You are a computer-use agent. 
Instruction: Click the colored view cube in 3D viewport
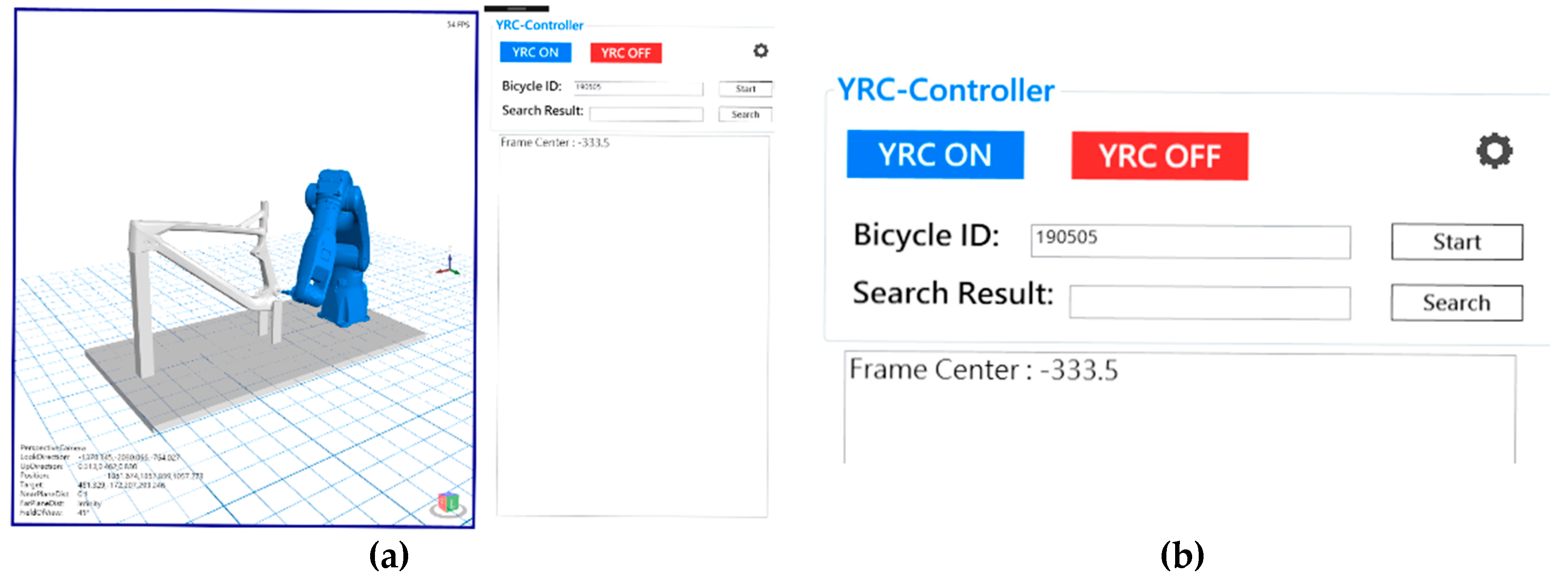[x=449, y=501]
